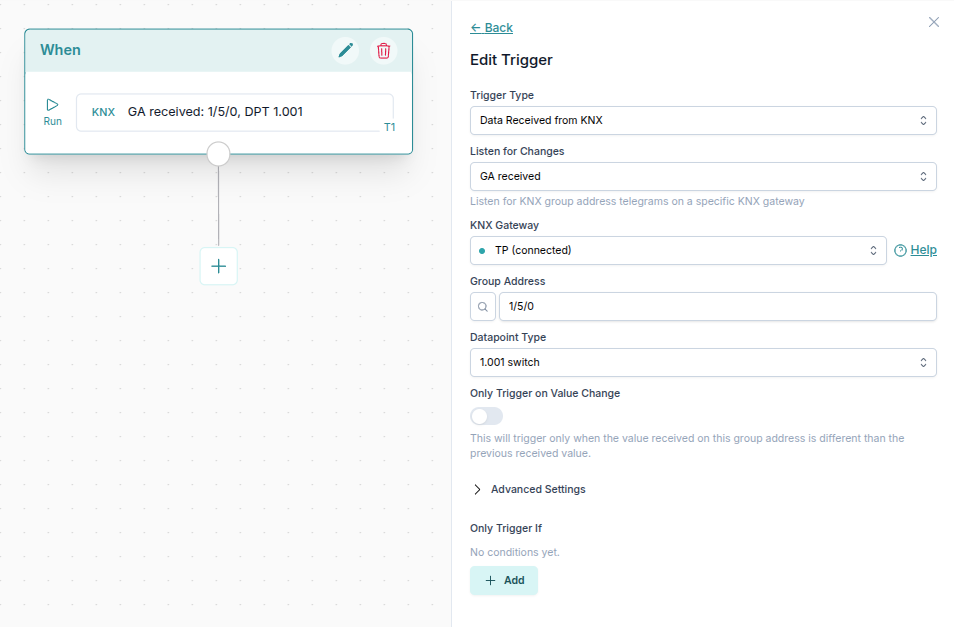Click the question mark Help icon
Viewport: 954px width, 627px height.
tap(900, 251)
